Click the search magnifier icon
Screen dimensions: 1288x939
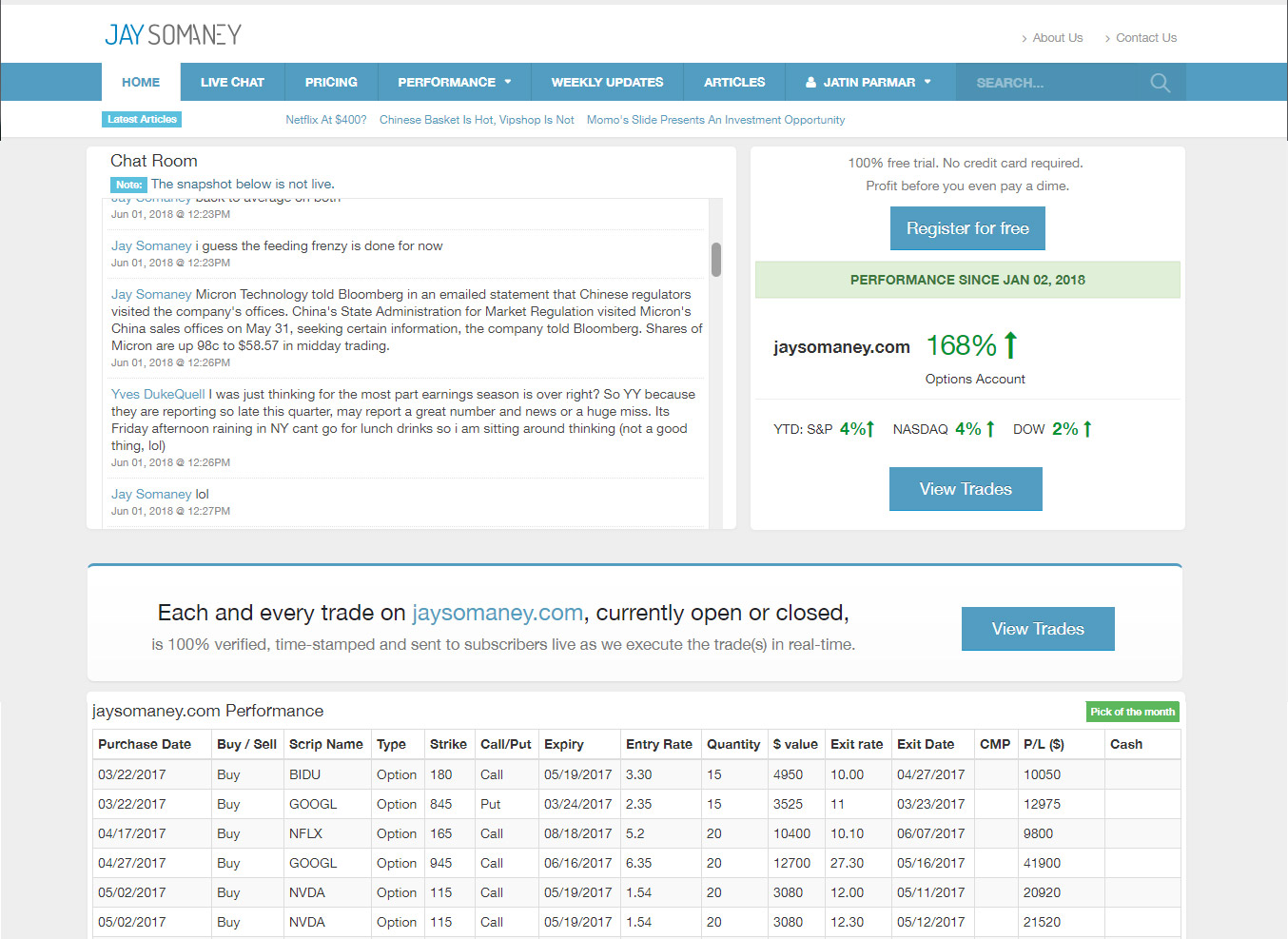point(1160,83)
